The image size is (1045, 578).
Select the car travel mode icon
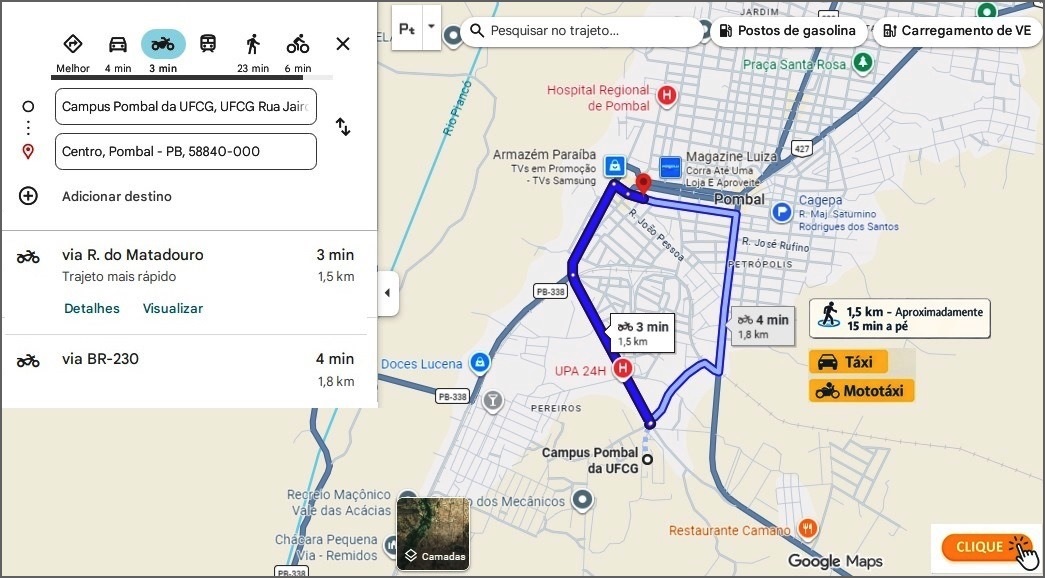click(118, 44)
